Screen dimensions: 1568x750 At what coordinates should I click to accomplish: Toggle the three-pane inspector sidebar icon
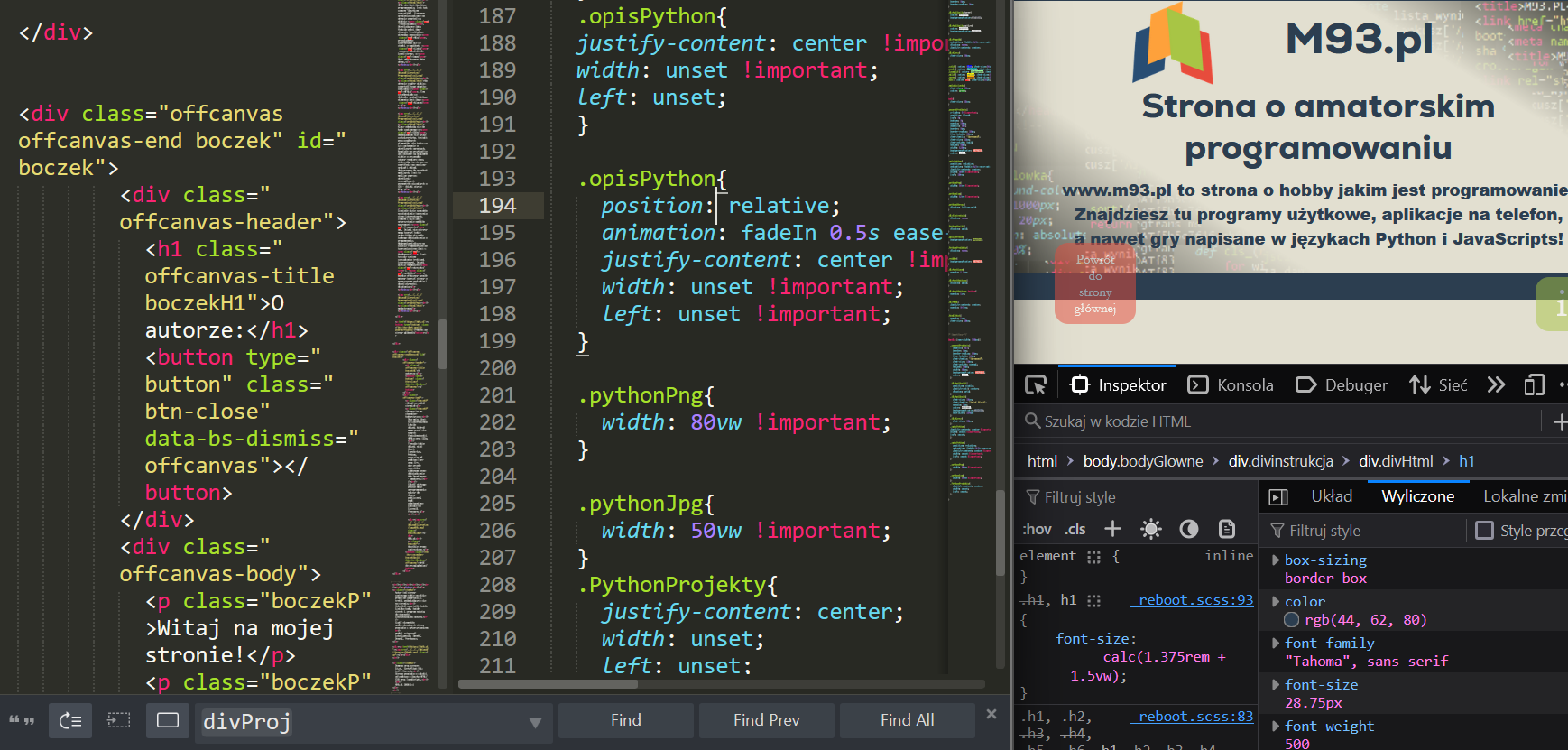pyautogui.click(x=1278, y=497)
